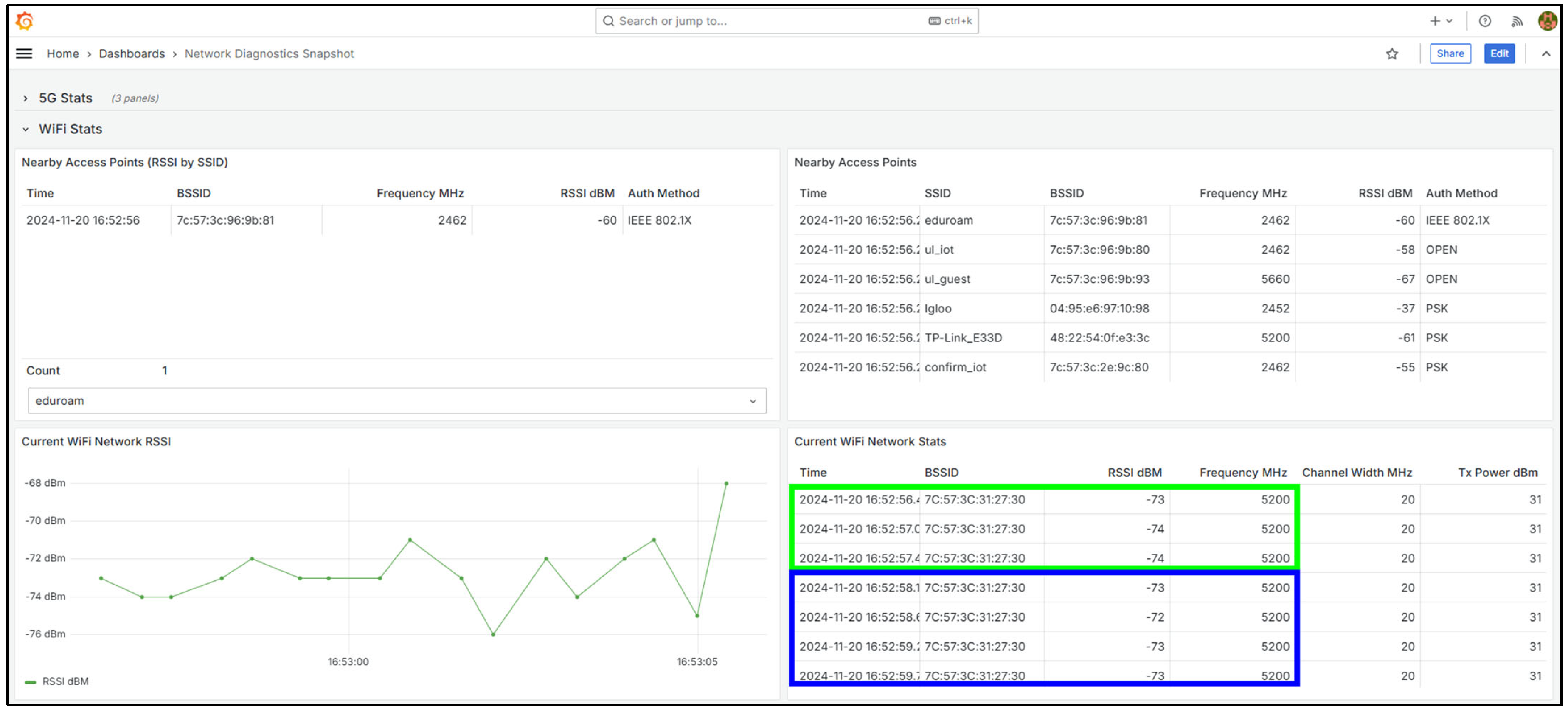Open the eduroam SSID dropdown
This screenshot has width=1568, height=715.
(x=396, y=400)
